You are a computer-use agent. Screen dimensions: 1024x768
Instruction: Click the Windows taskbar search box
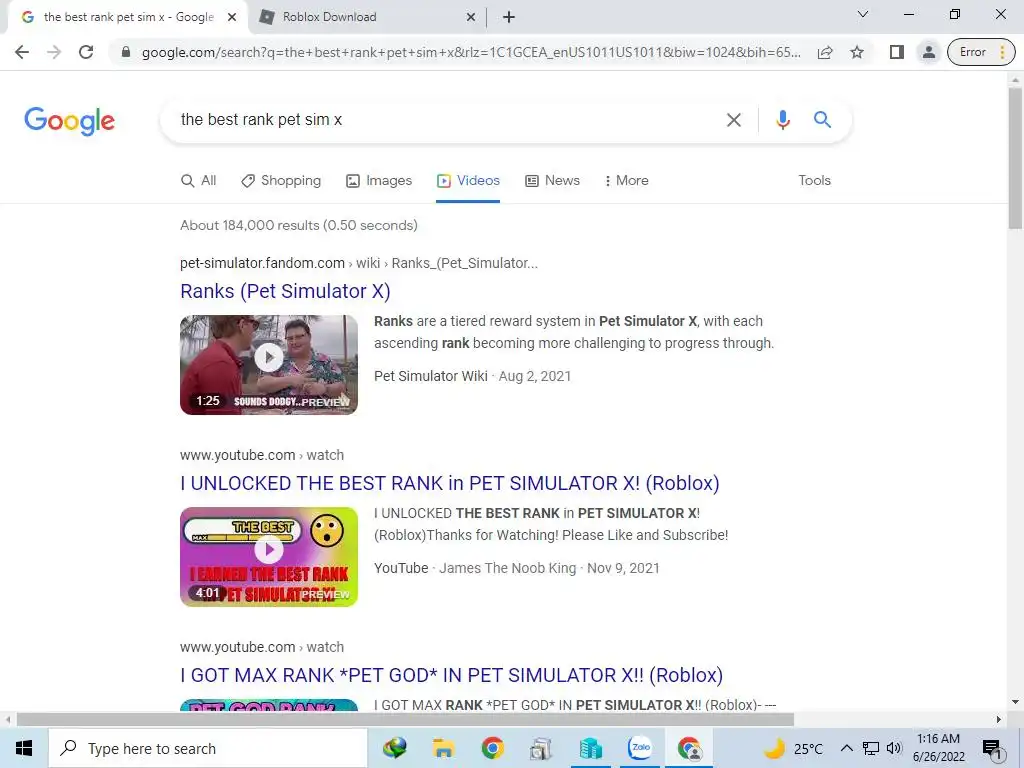208,748
